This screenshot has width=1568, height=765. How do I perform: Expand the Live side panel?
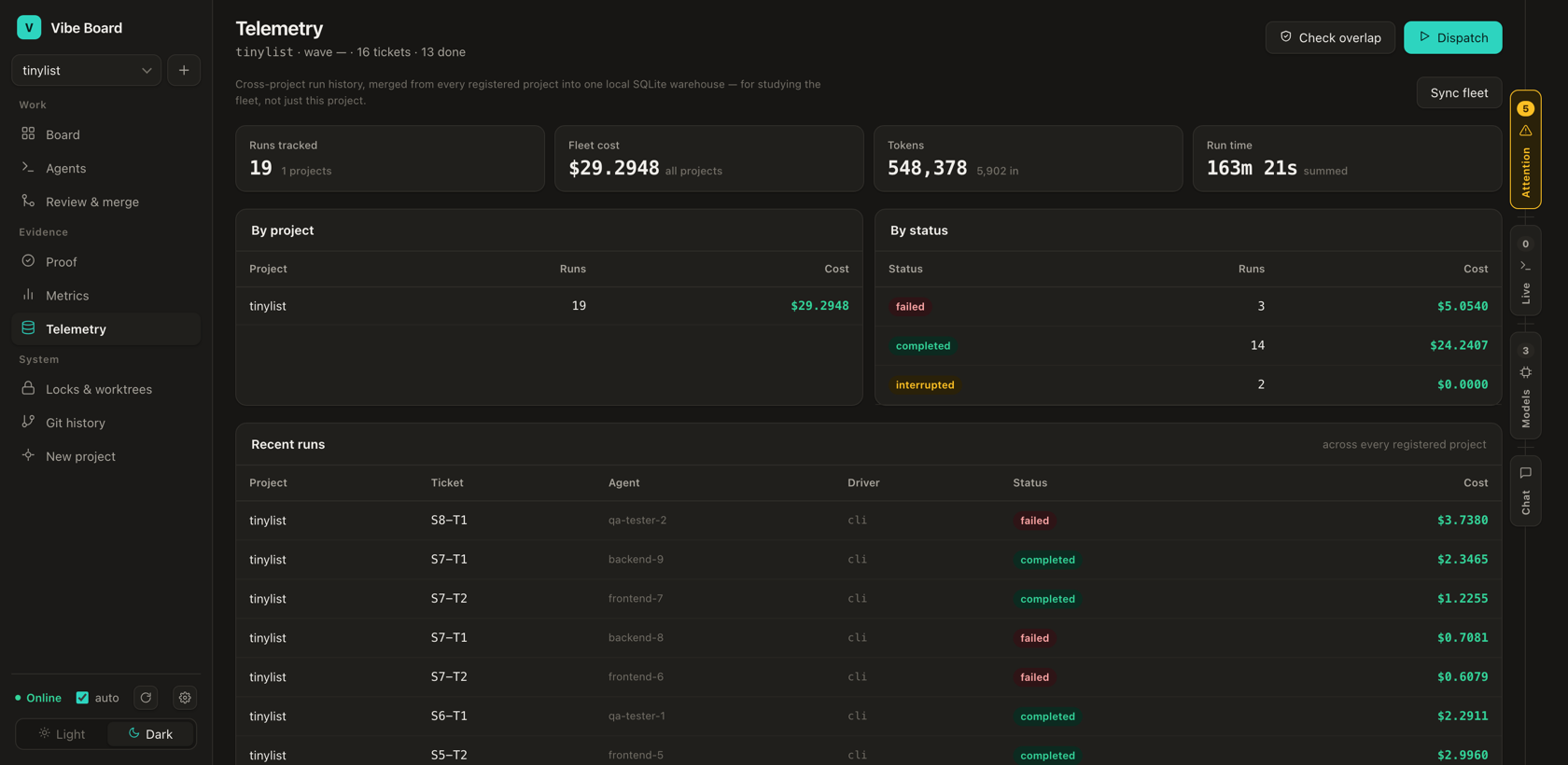(x=1525, y=271)
